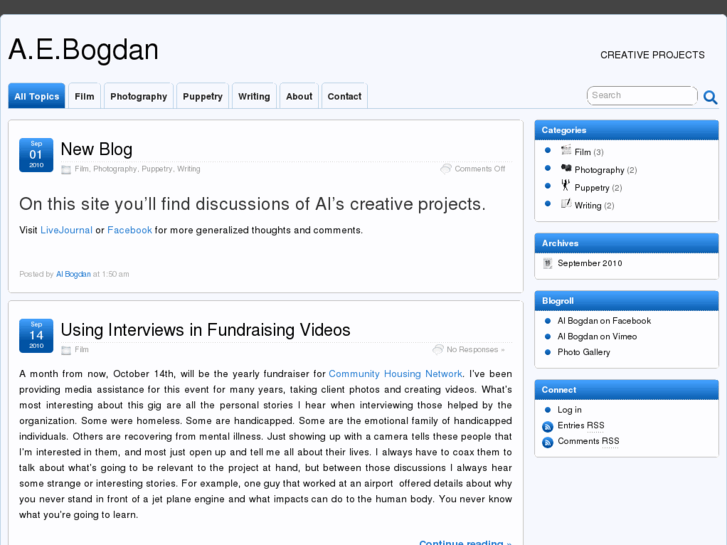Click the 'at 1:50 am' posted time text

[111, 274]
